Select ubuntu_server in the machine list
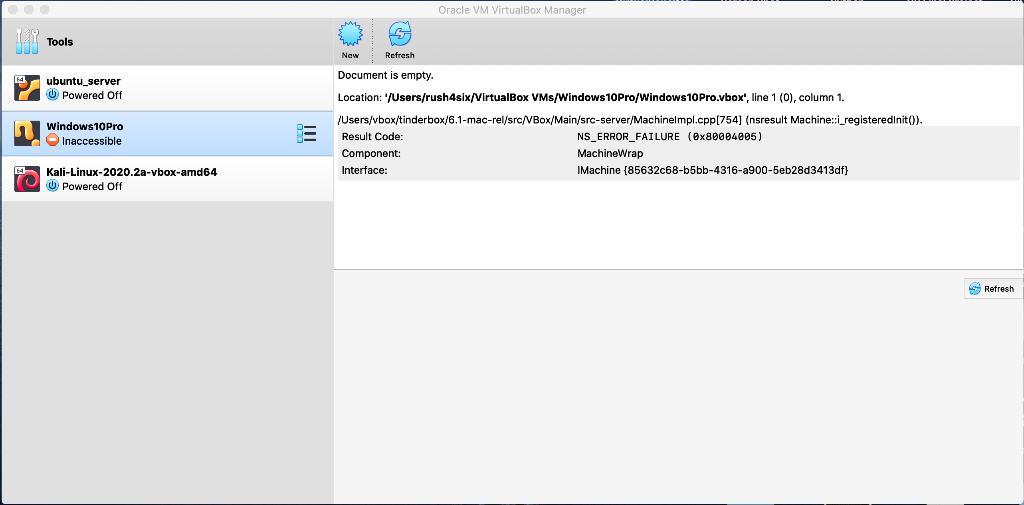 point(167,88)
